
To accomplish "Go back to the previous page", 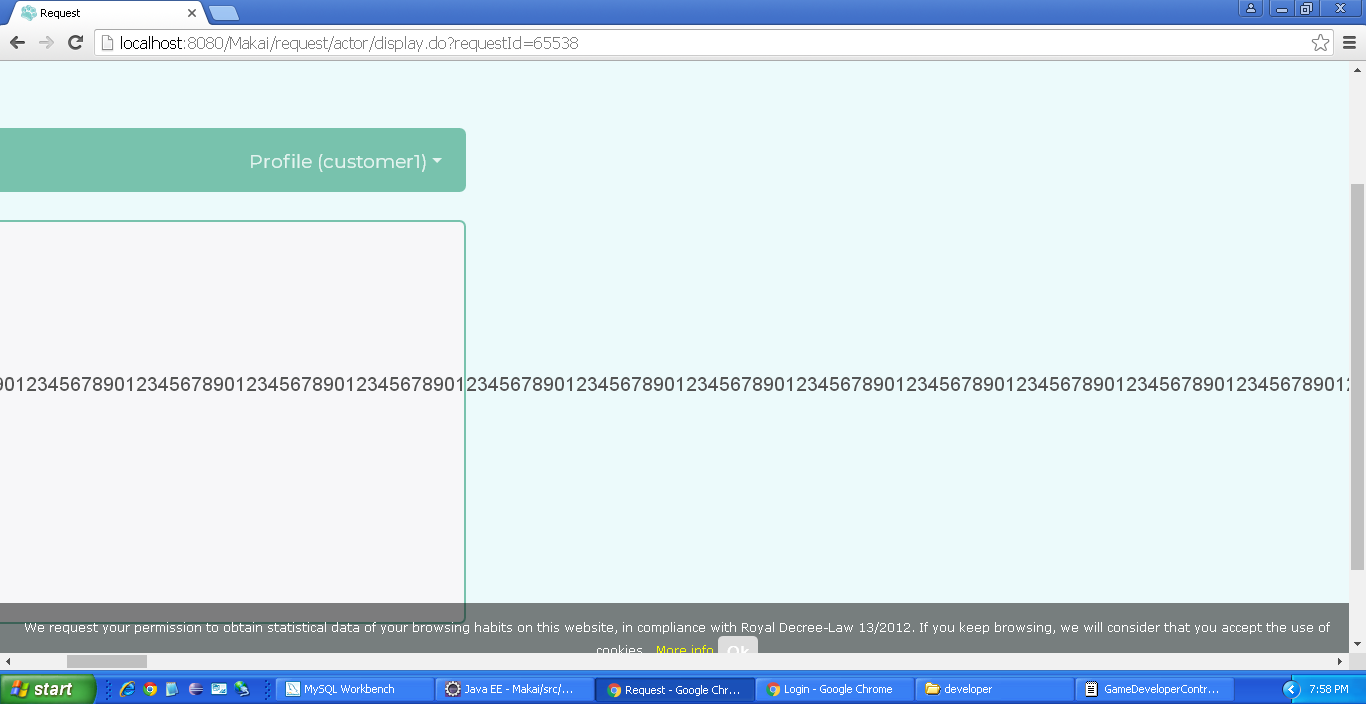I will [x=17, y=43].
